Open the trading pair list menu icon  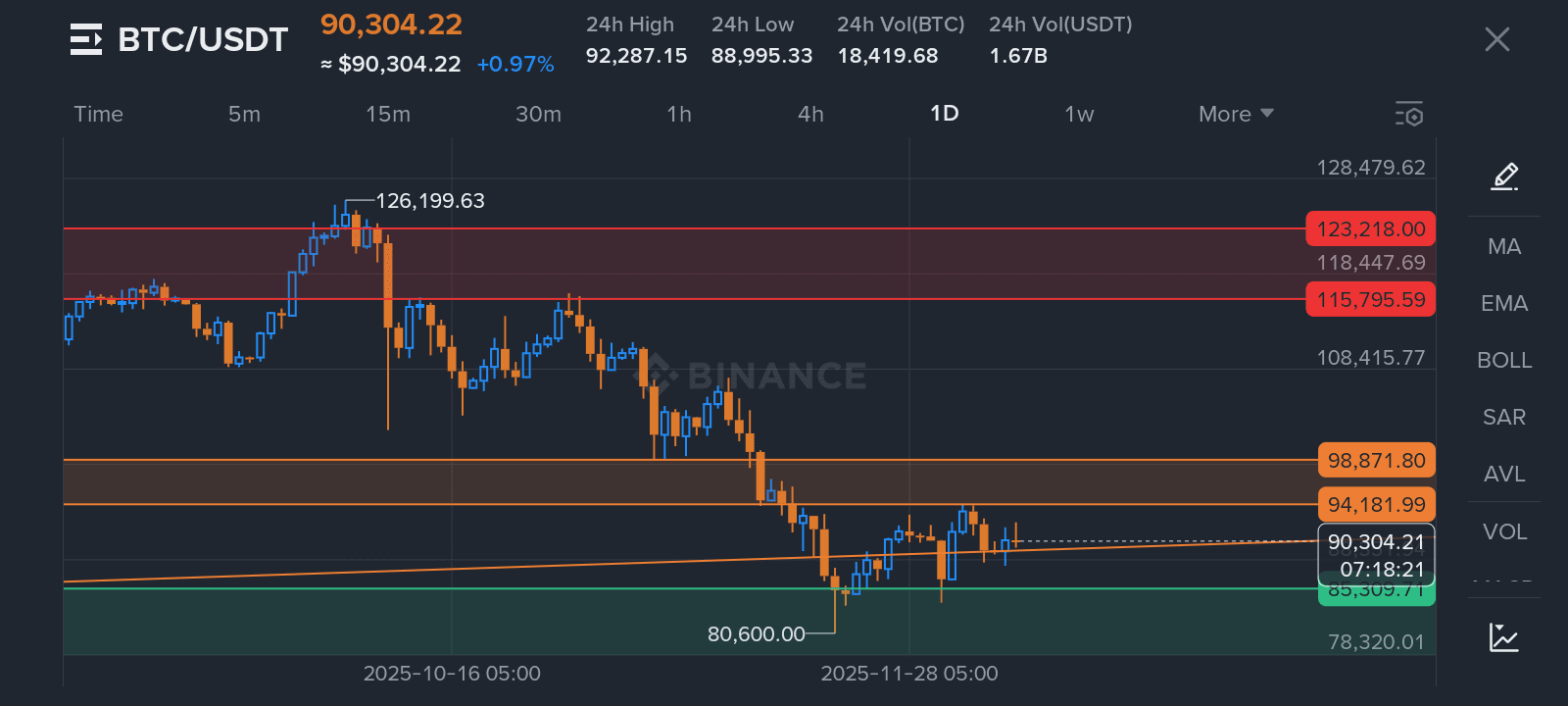(86, 39)
